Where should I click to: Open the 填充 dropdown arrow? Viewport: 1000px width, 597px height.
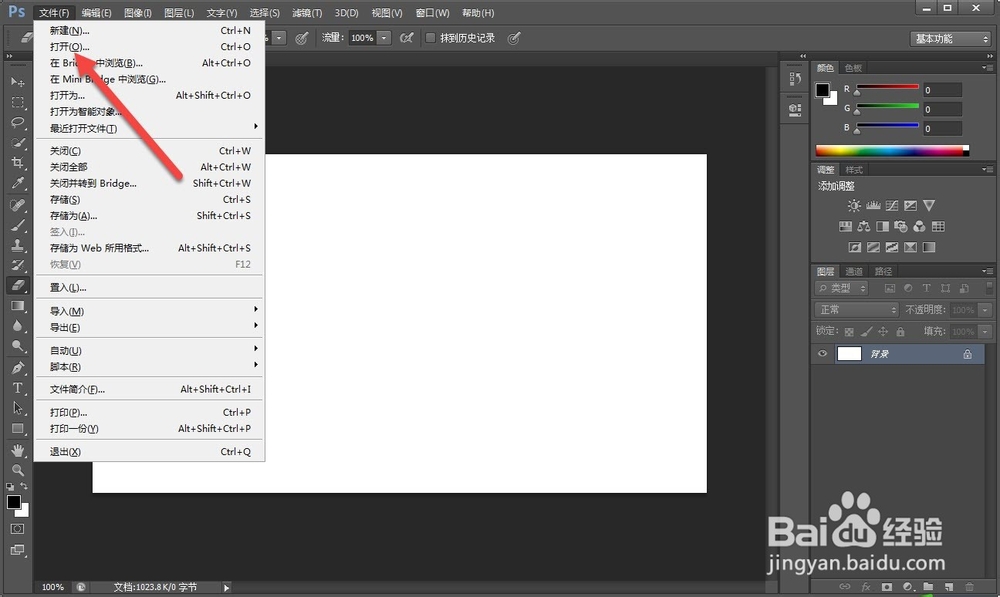[985, 332]
